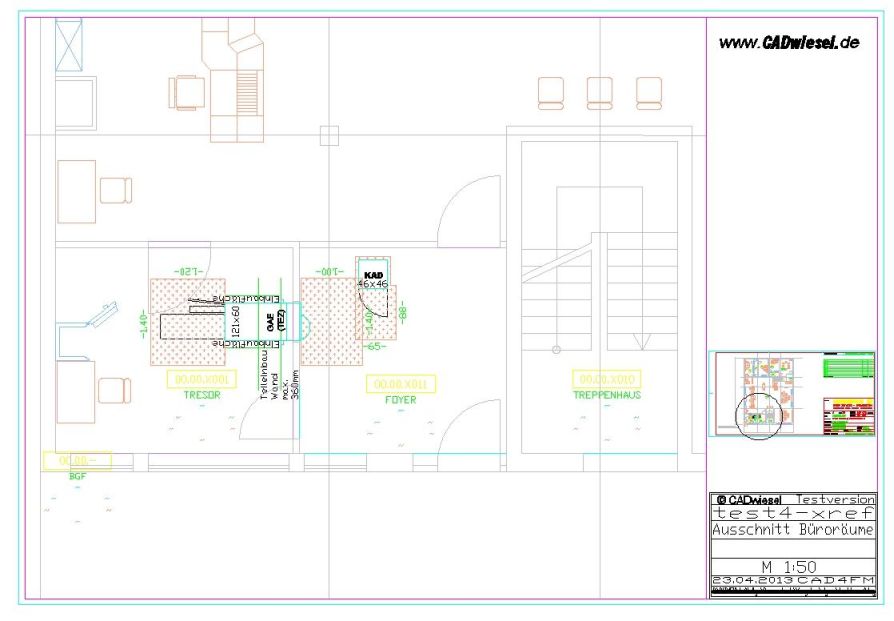Viewport: 894px width, 621px height.
Task: Click the BGF area label
Action: click(x=77, y=476)
